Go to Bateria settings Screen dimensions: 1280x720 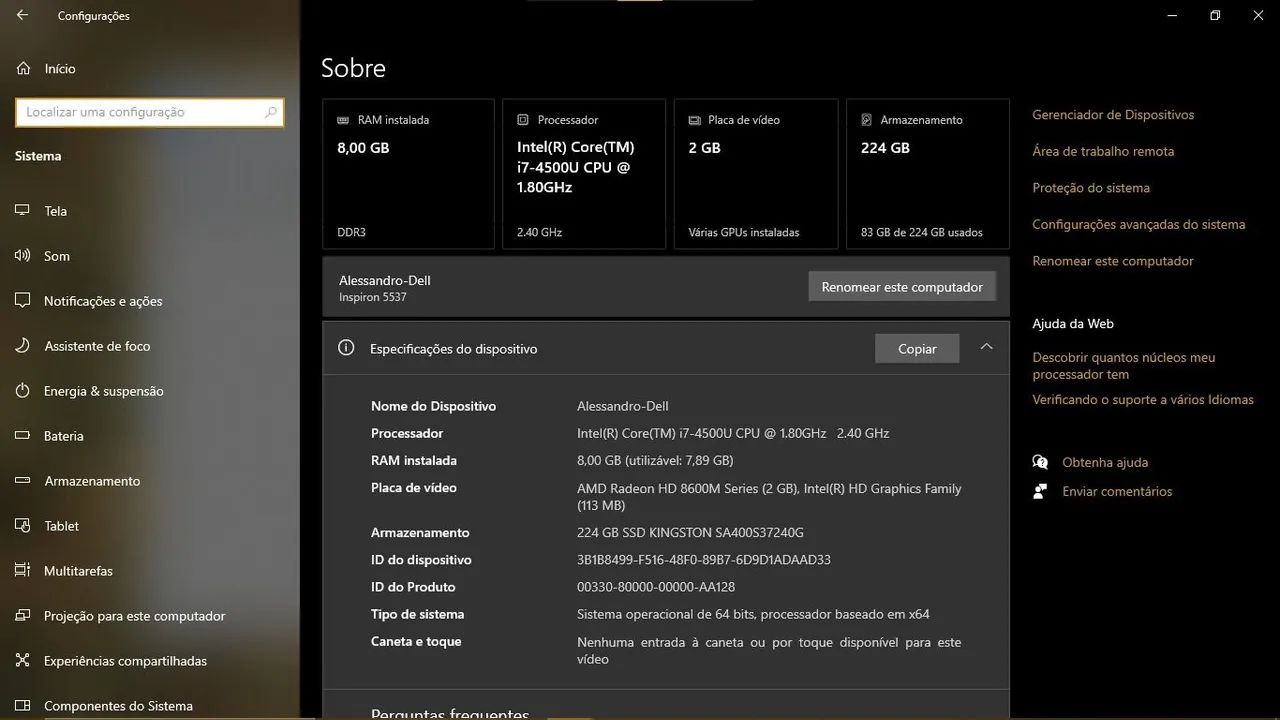pyautogui.click(x=150, y=436)
